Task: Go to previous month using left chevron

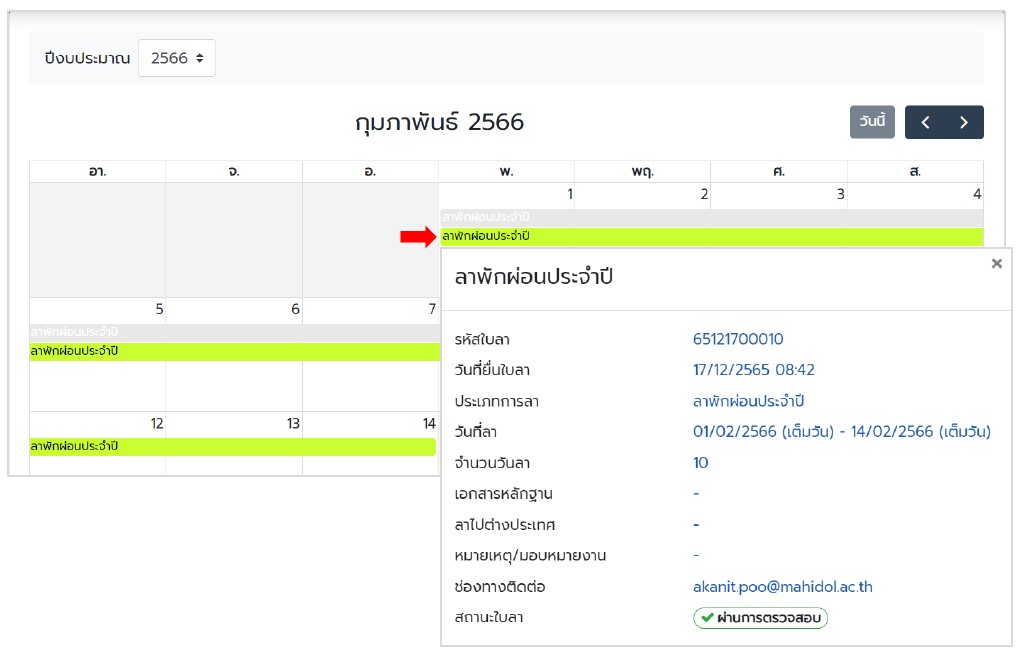Action: tap(925, 122)
